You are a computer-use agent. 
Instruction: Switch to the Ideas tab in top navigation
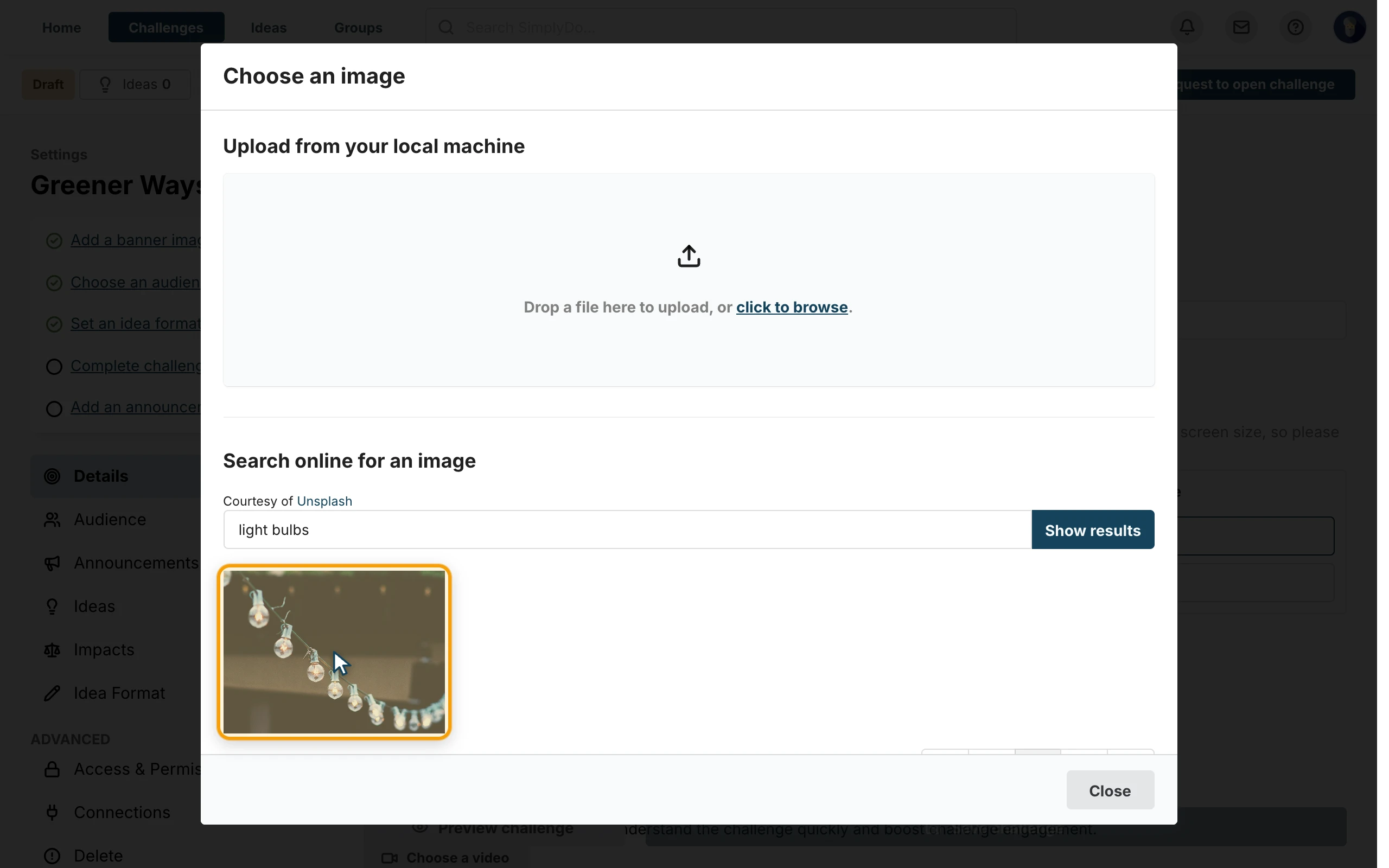pos(268,27)
